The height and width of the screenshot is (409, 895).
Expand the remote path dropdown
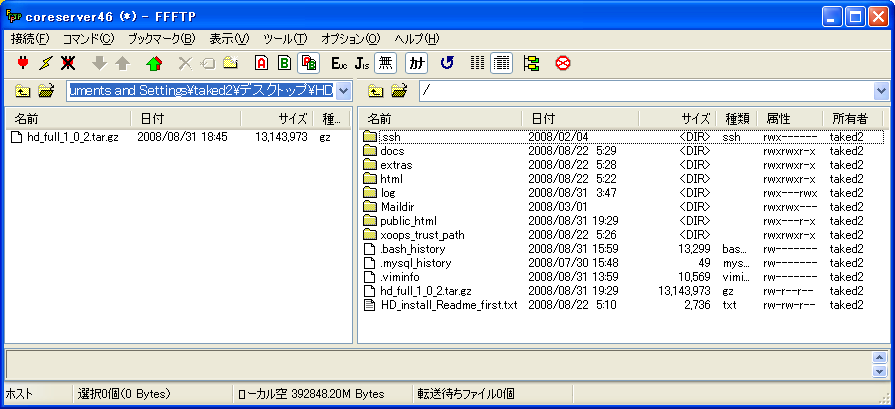click(881, 91)
